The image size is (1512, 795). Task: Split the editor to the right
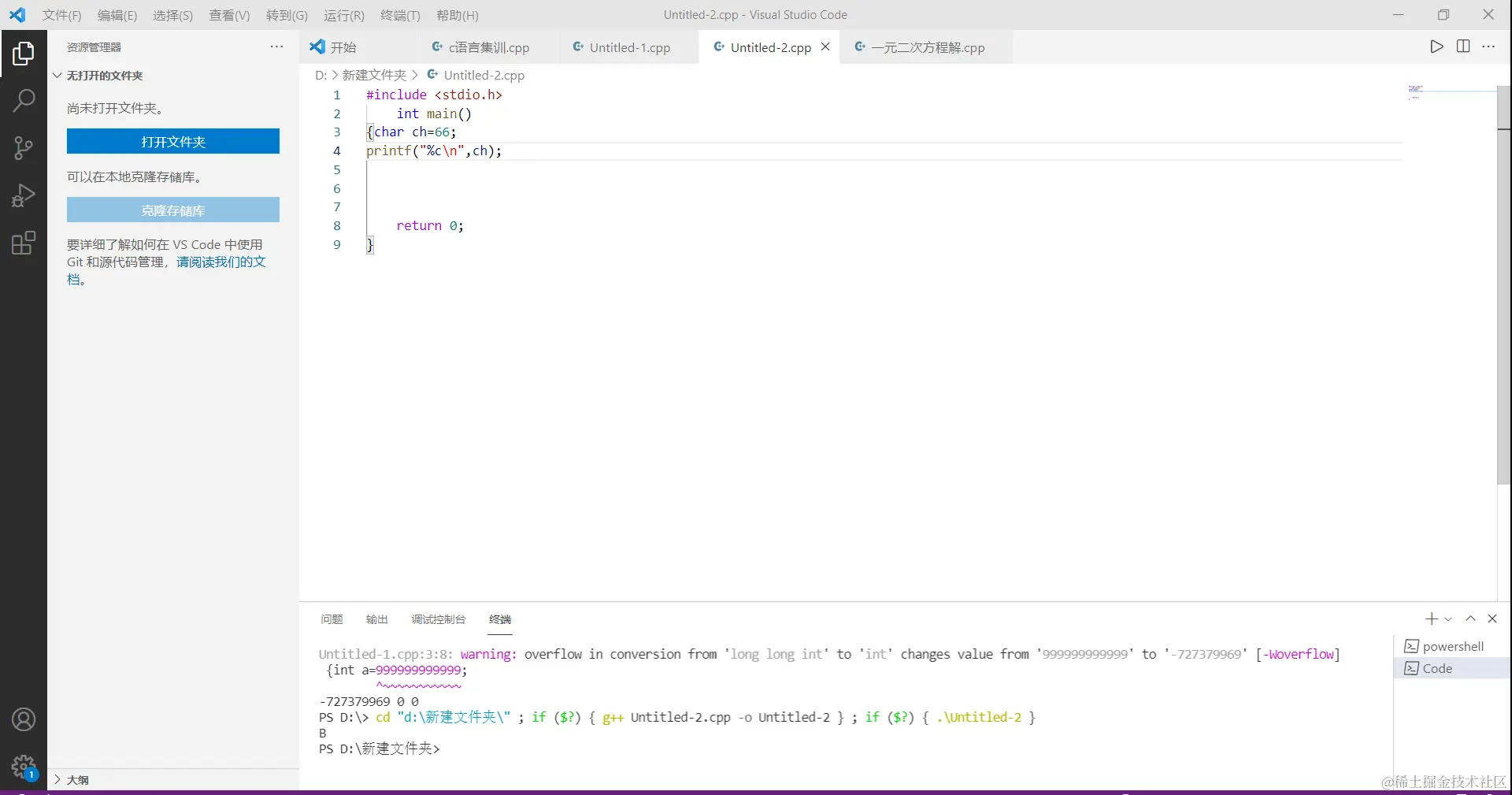[1463, 46]
